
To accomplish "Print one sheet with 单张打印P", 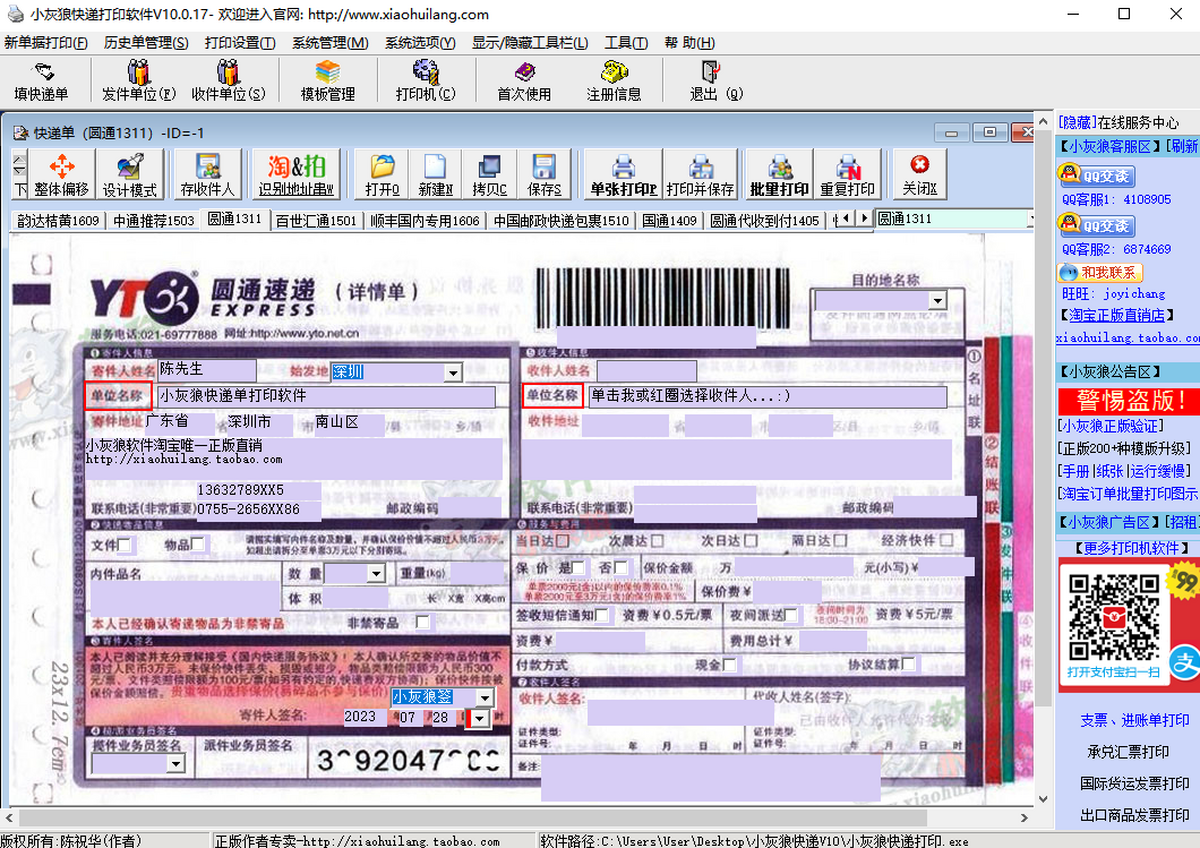I will coord(623,175).
